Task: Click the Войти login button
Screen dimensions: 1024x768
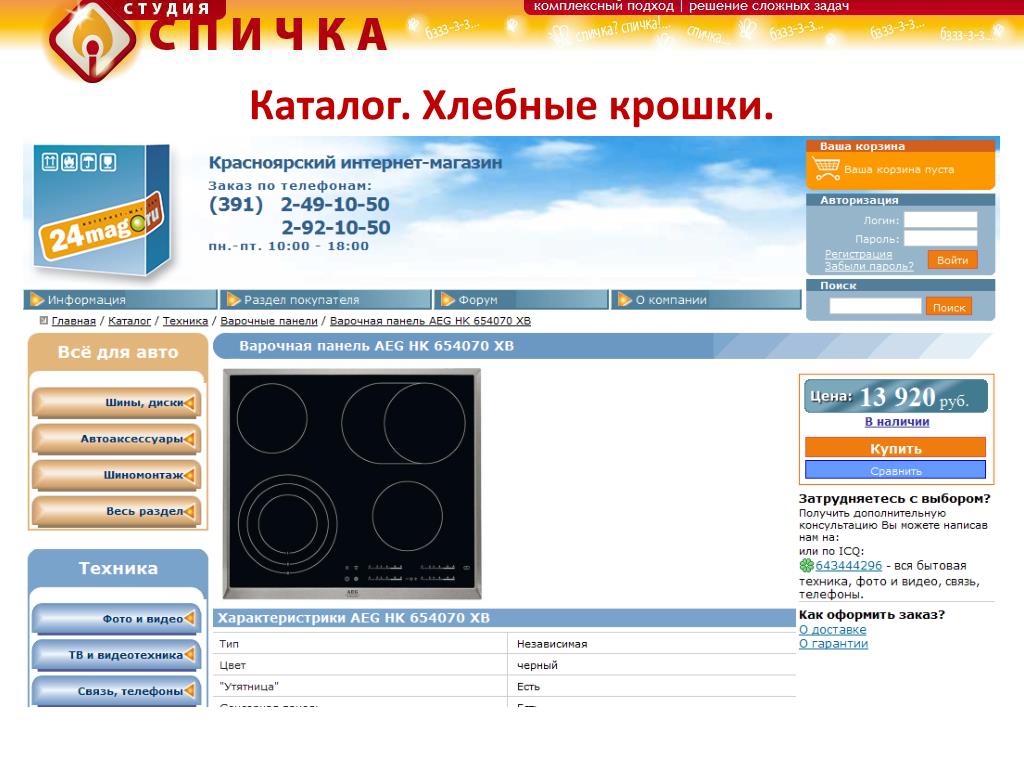Action: point(952,260)
